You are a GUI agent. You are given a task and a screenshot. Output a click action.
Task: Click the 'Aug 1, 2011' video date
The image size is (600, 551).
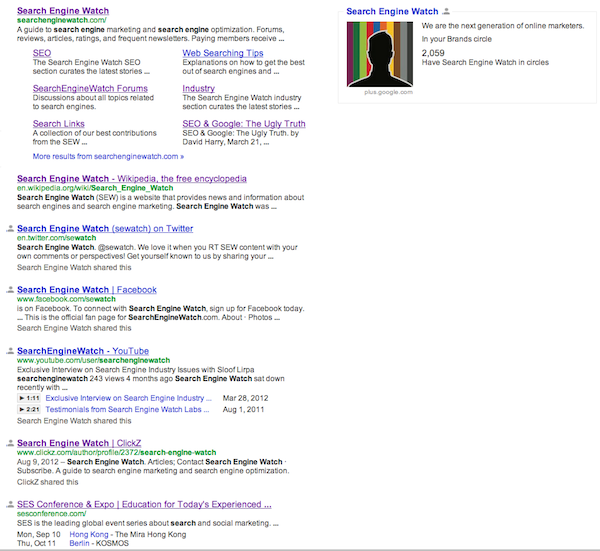pos(243,409)
